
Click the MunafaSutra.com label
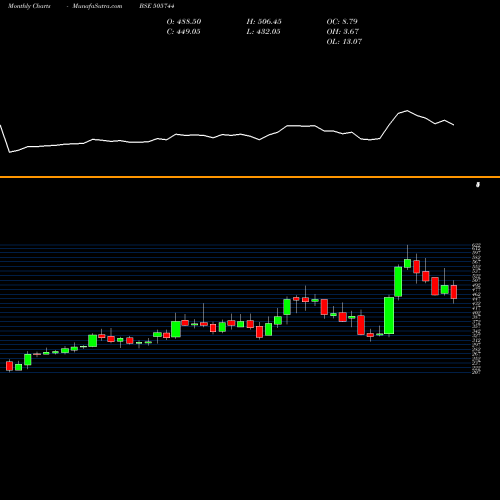tap(97, 6)
